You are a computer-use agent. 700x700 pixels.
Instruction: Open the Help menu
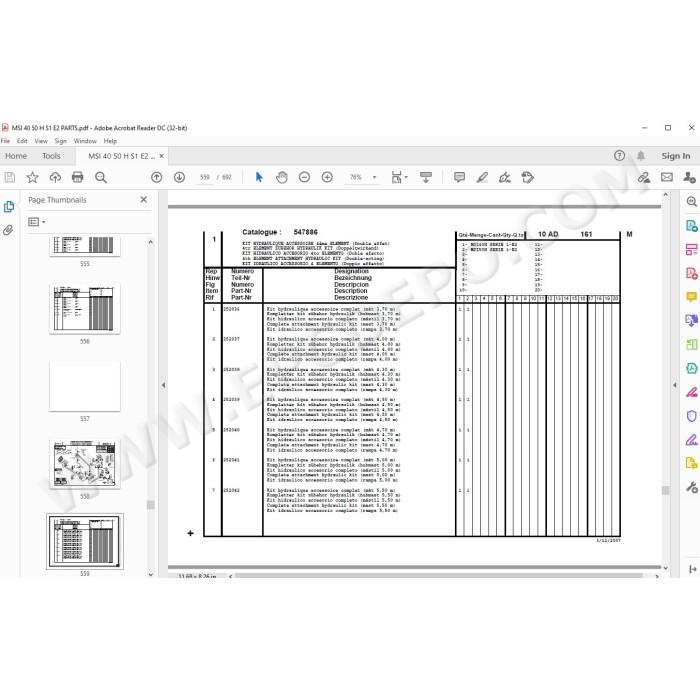110,141
